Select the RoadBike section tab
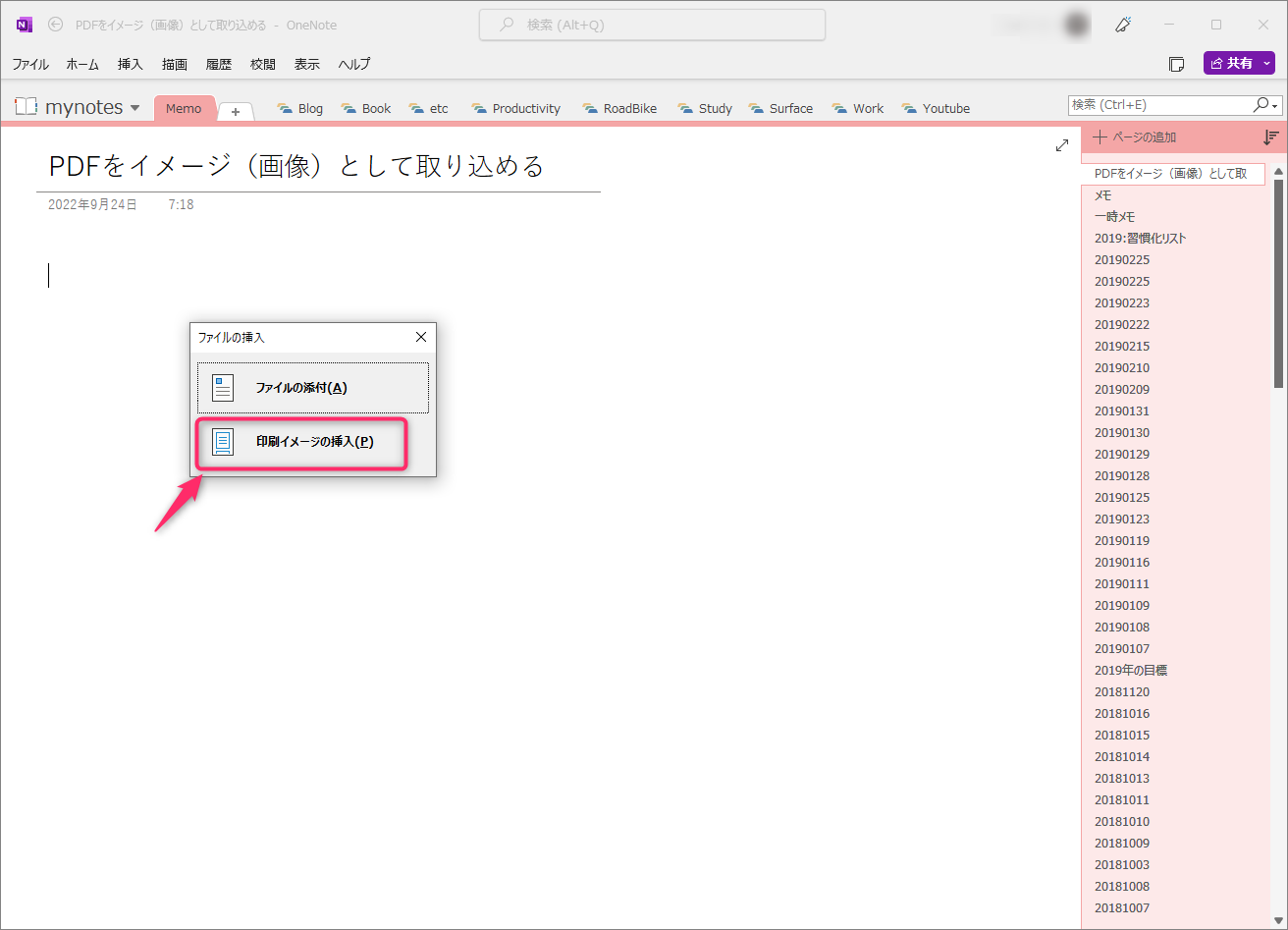1288x930 pixels. pos(619,108)
